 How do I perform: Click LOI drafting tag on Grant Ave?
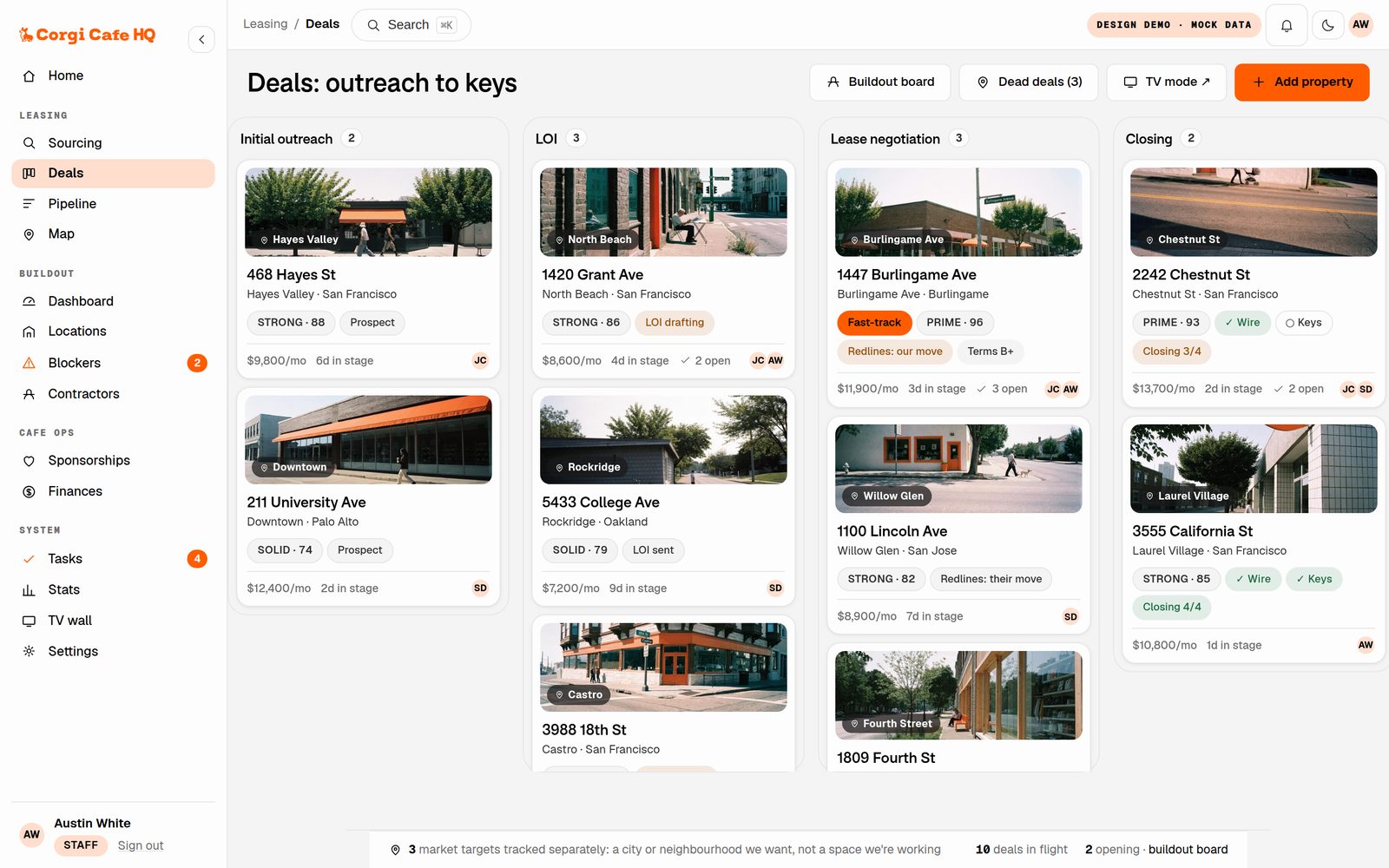pos(675,323)
